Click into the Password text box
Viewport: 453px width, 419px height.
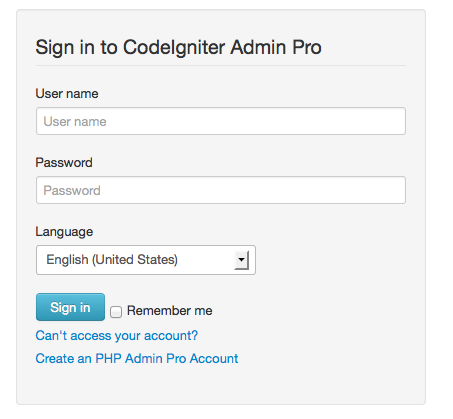pyautogui.click(x=221, y=190)
